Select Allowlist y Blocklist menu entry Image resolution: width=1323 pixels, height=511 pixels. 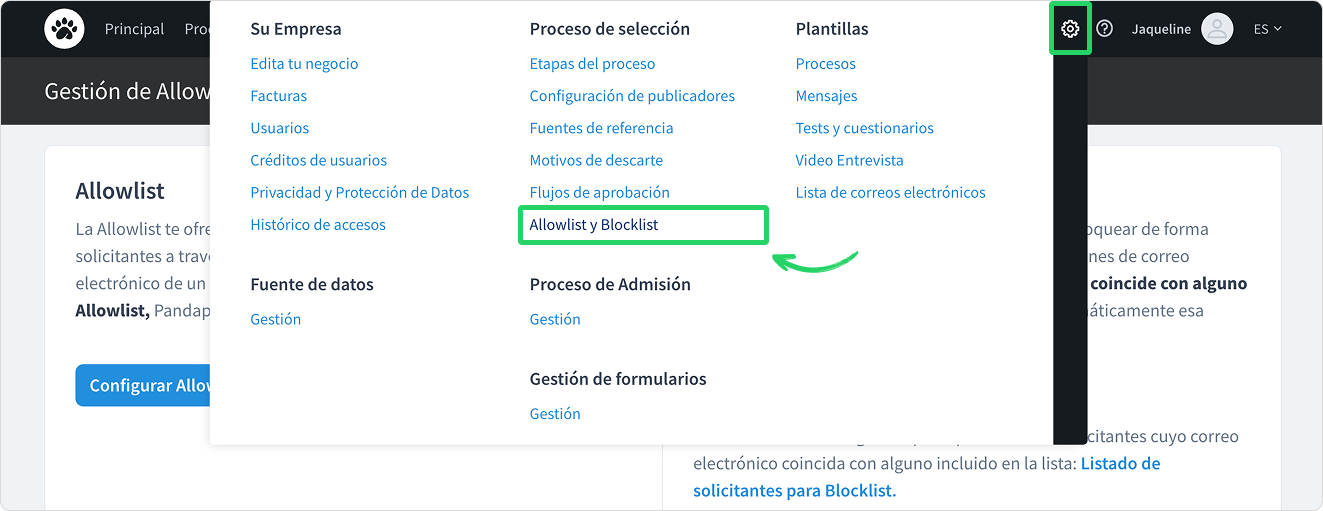coord(594,225)
